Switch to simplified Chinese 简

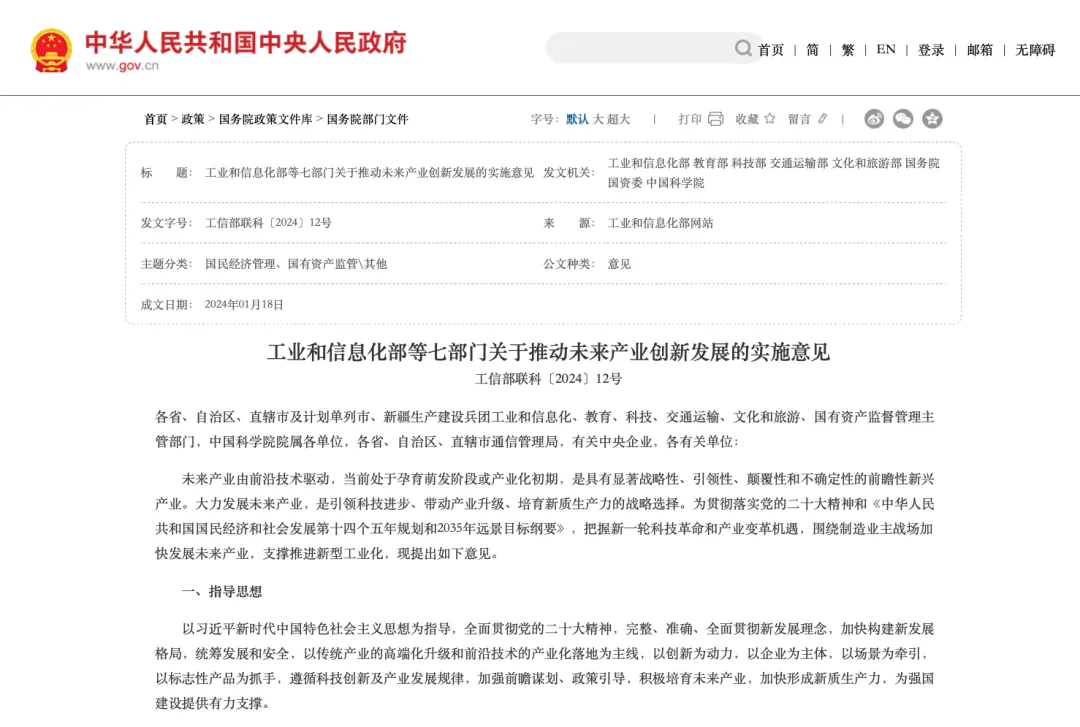click(x=812, y=50)
